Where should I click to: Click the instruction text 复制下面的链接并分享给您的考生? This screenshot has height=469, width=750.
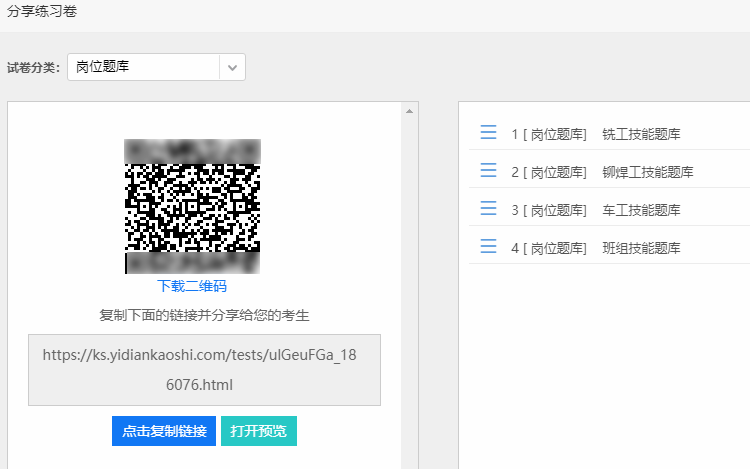204,316
